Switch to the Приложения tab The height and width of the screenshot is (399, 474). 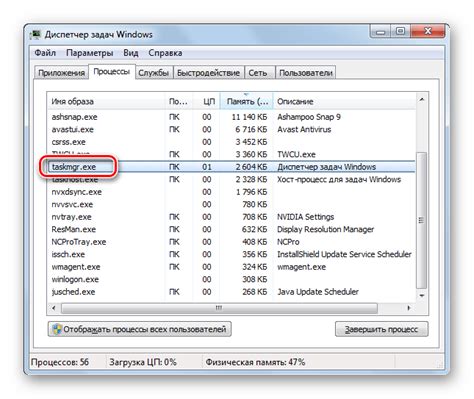coord(61,73)
